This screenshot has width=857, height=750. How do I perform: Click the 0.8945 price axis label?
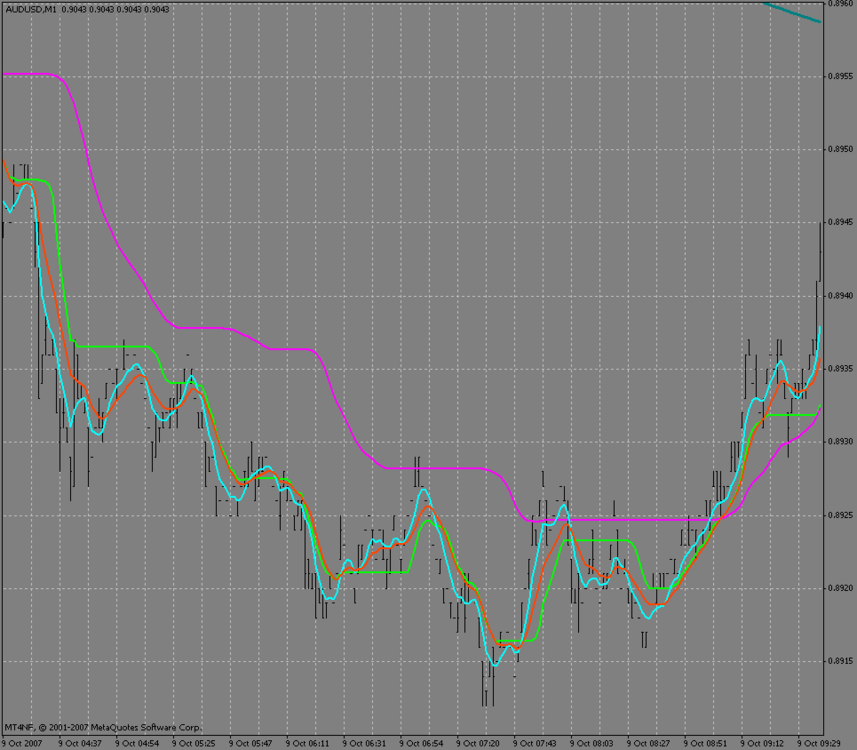click(x=840, y=222)
